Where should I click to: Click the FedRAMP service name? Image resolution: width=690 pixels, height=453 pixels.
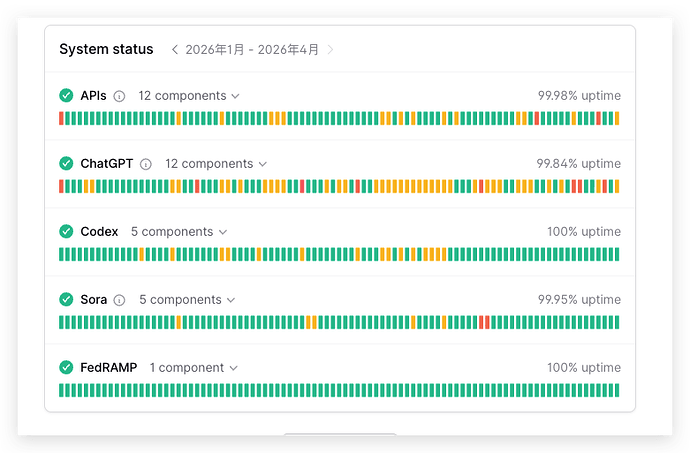(108, 368)
